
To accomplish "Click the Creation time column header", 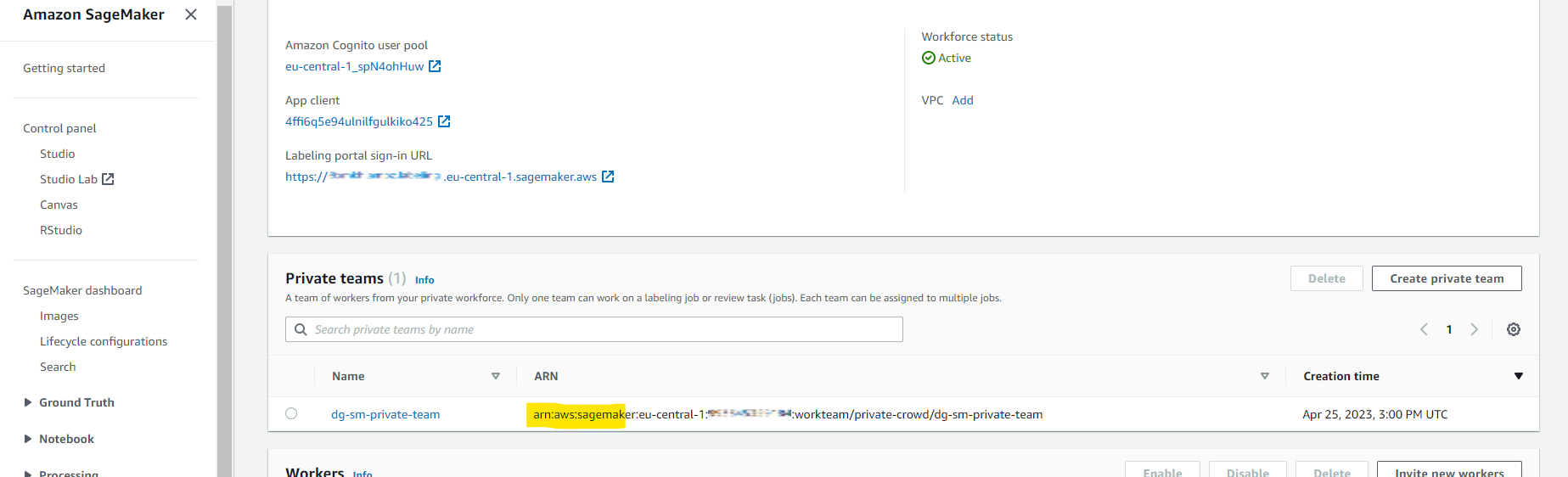I will 1341,376.
